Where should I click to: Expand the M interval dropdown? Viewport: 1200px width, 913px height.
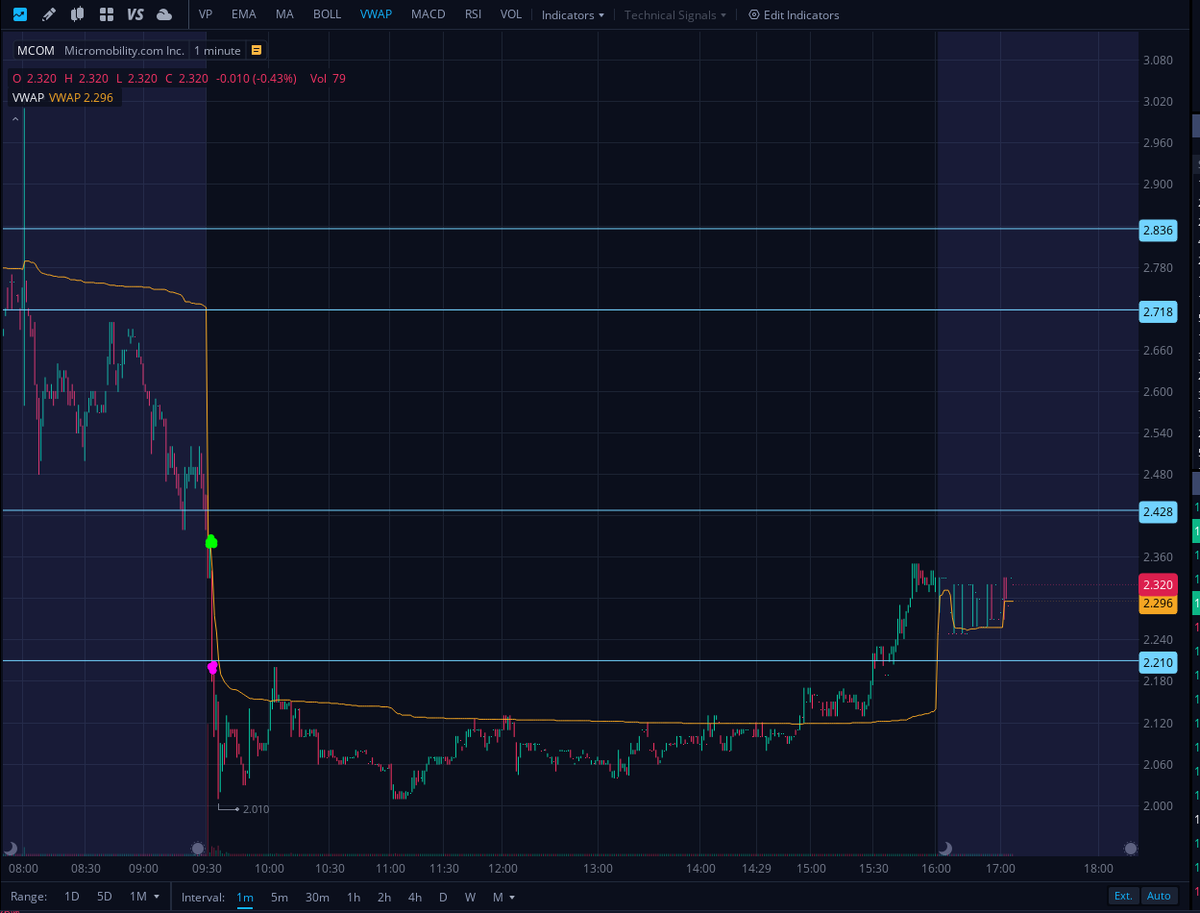tap(504, 897)
